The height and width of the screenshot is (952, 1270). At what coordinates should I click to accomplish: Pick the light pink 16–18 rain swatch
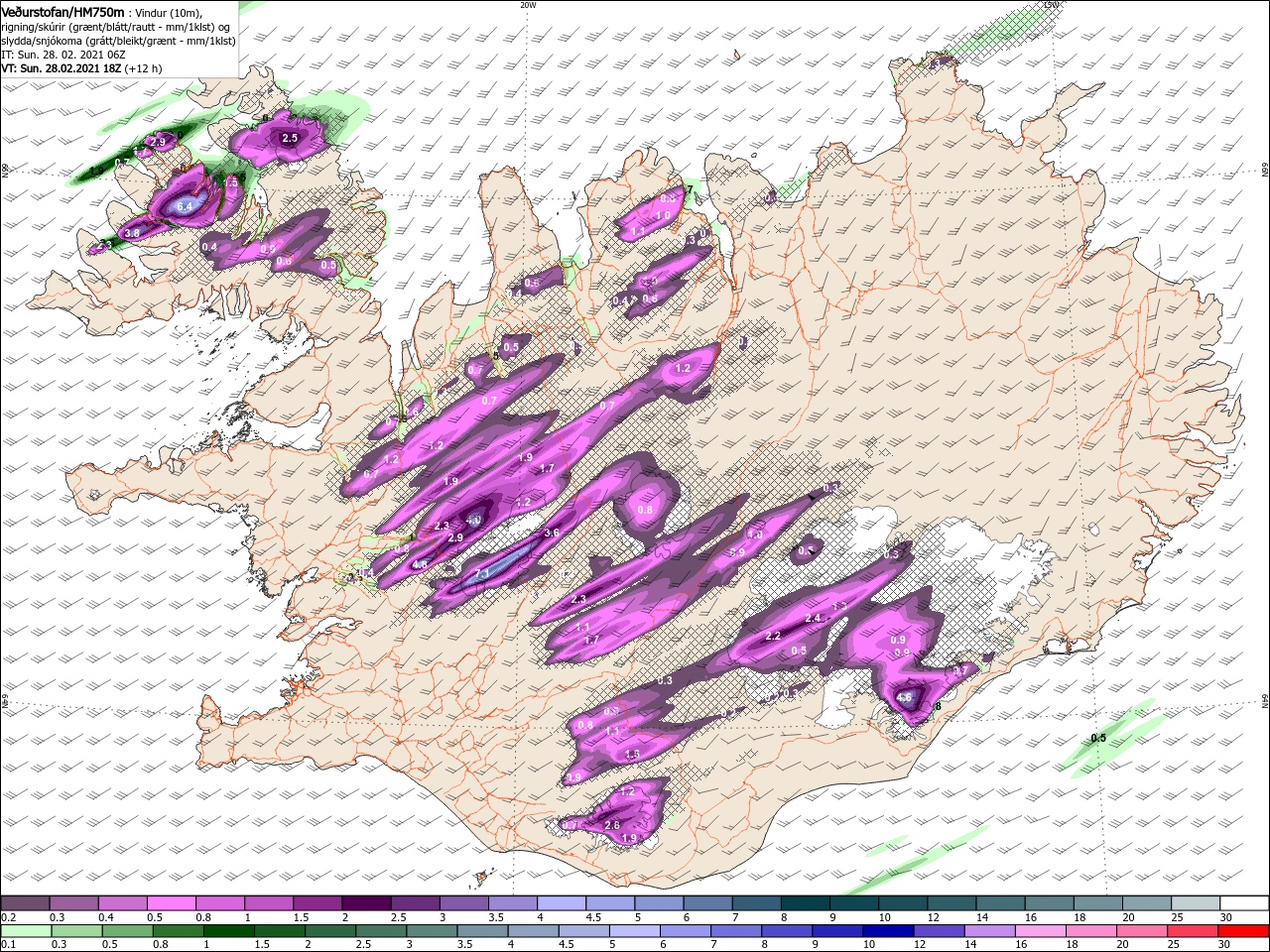(x=1040, y=931)
